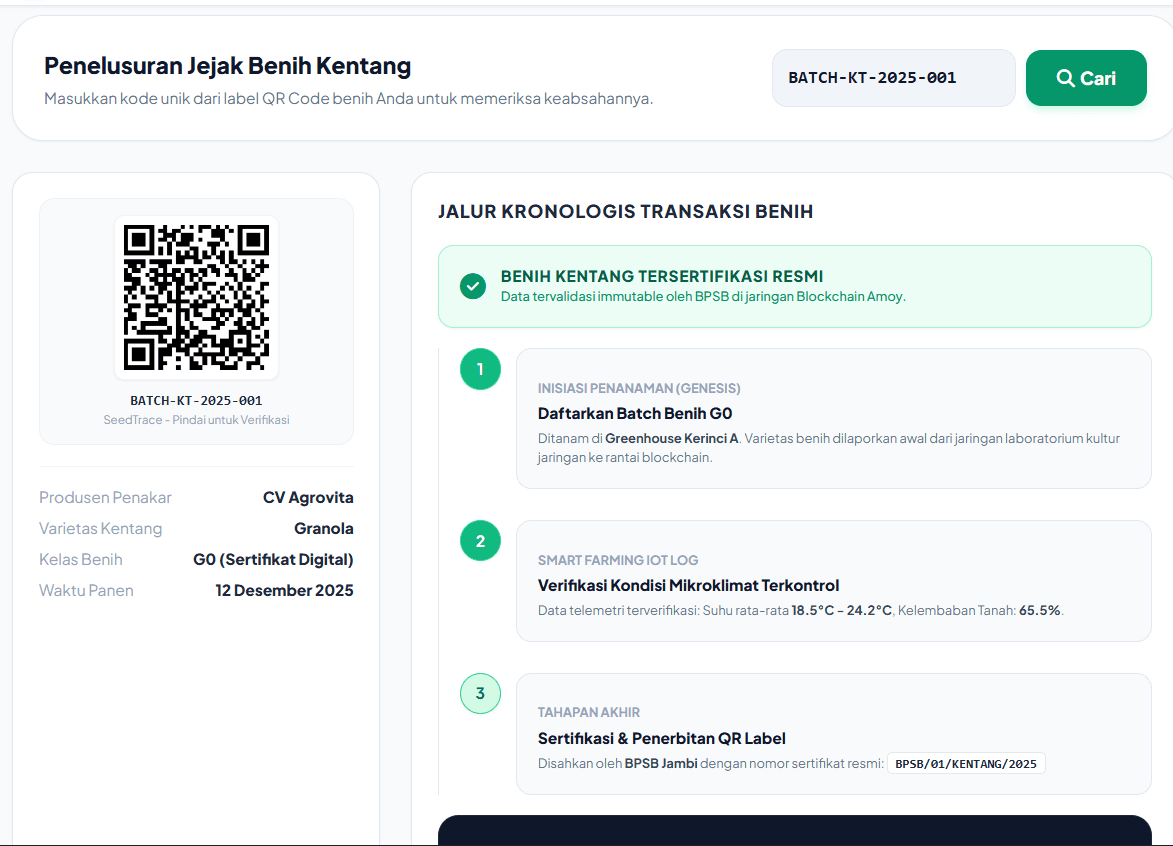Viewport: 1173px width, 846px height.
Task: Click the SMART FARMING IOT LOG label
Action: (x=618, y=560)
